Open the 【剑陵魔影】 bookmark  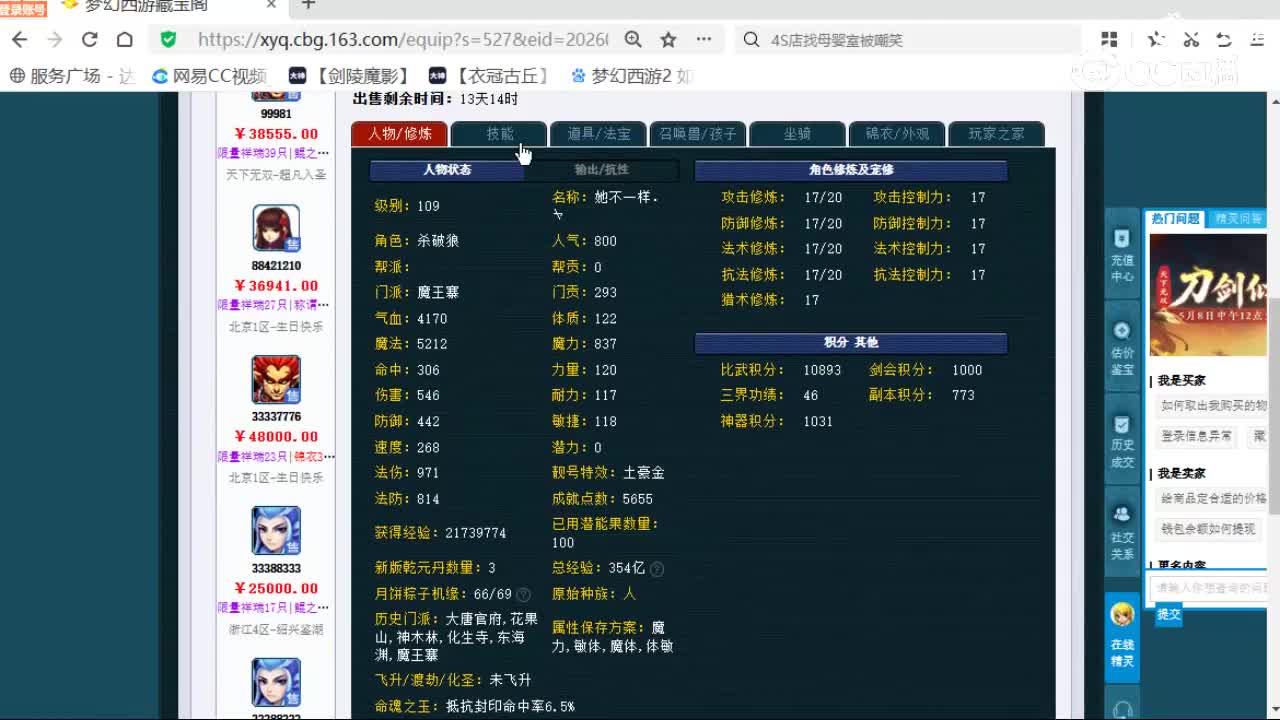tap(349, 76)
